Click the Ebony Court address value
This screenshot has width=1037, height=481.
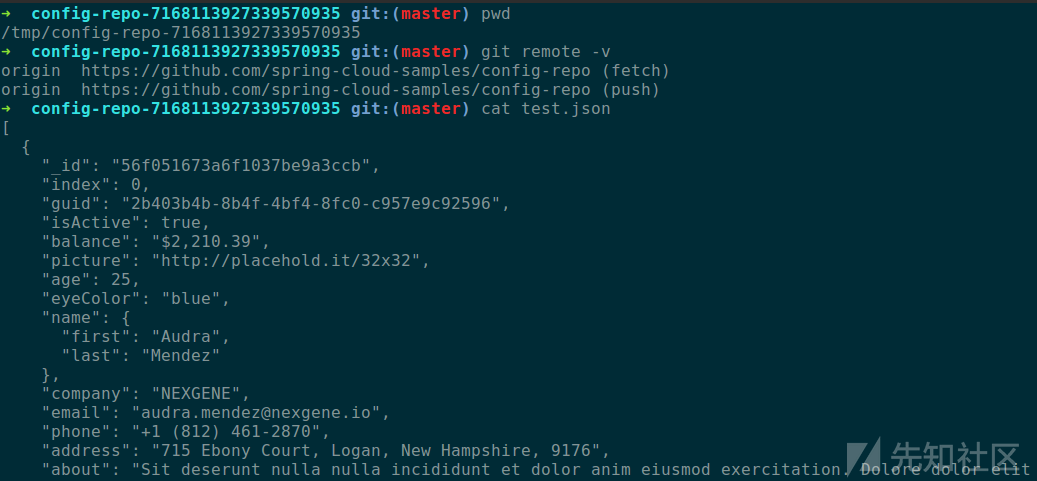(370, 450)
